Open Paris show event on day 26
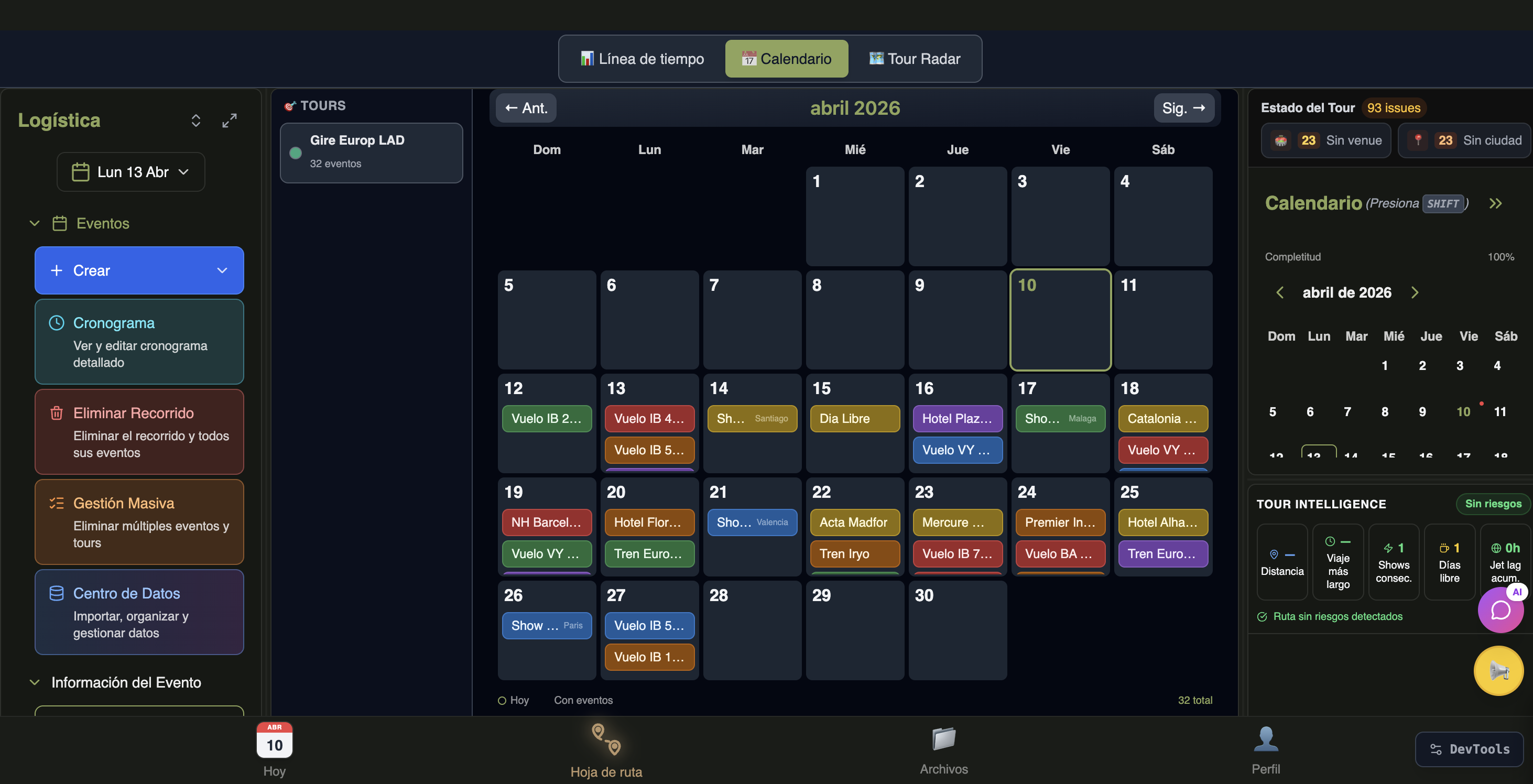The height and width of the screenshot is (784, 1533). click(546, 626)
